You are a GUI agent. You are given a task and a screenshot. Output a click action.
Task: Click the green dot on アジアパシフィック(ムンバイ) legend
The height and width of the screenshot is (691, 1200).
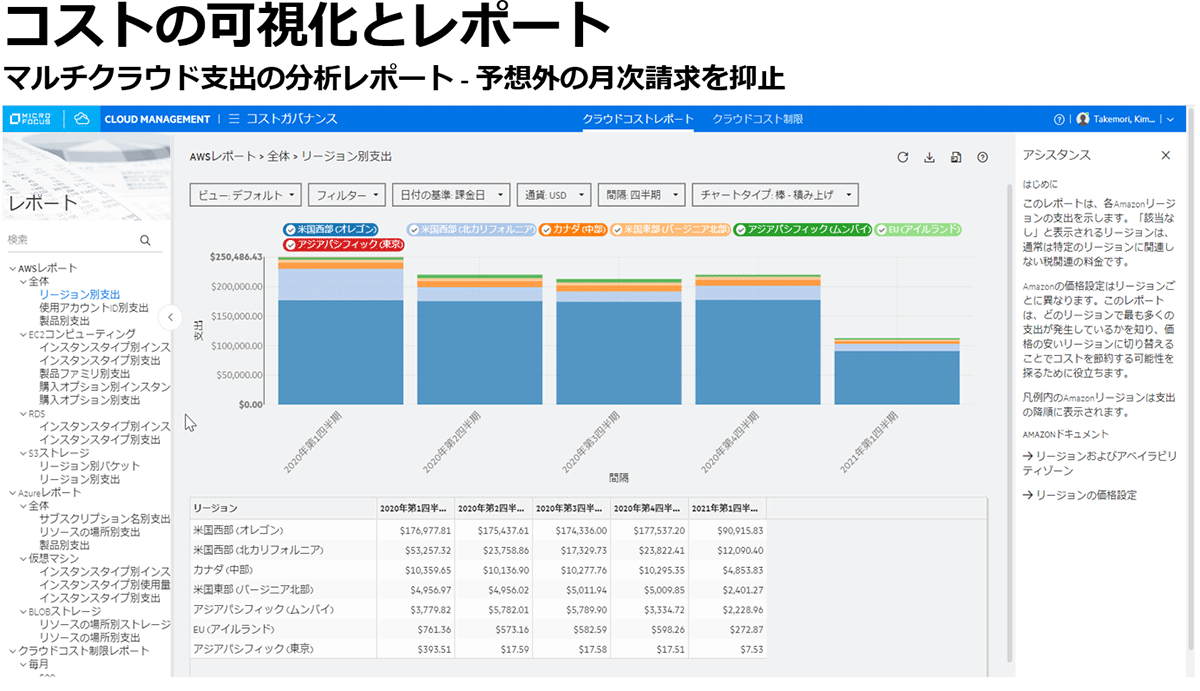(x=741, y=230)
